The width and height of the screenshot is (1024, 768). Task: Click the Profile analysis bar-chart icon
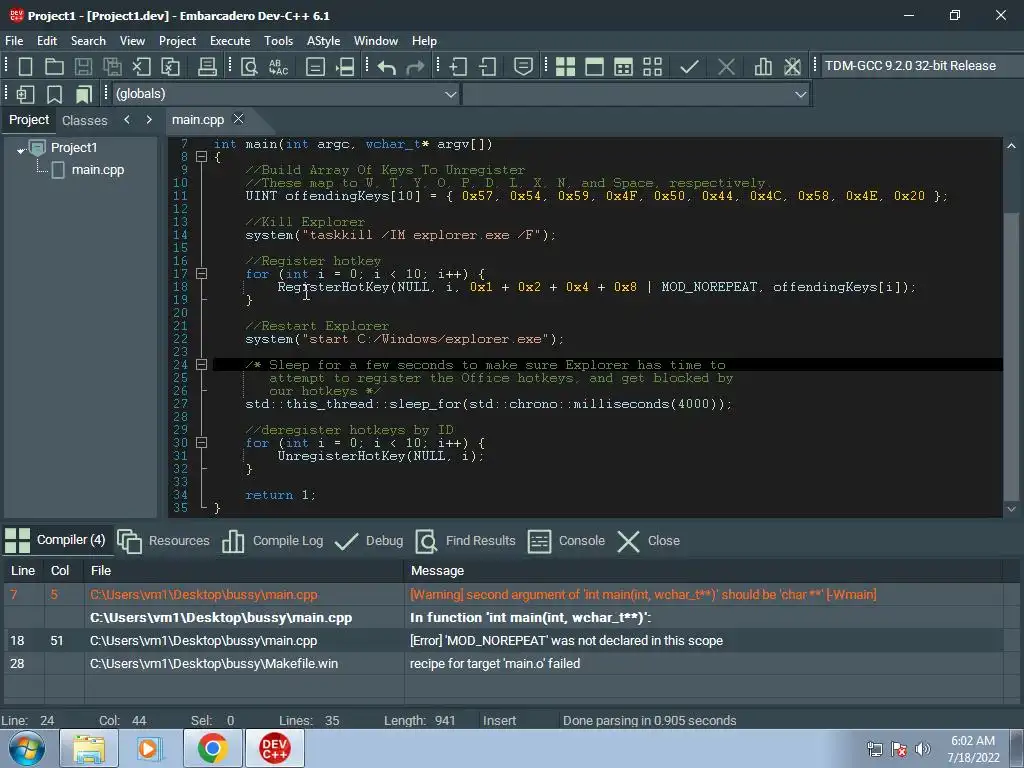[763, 67]
